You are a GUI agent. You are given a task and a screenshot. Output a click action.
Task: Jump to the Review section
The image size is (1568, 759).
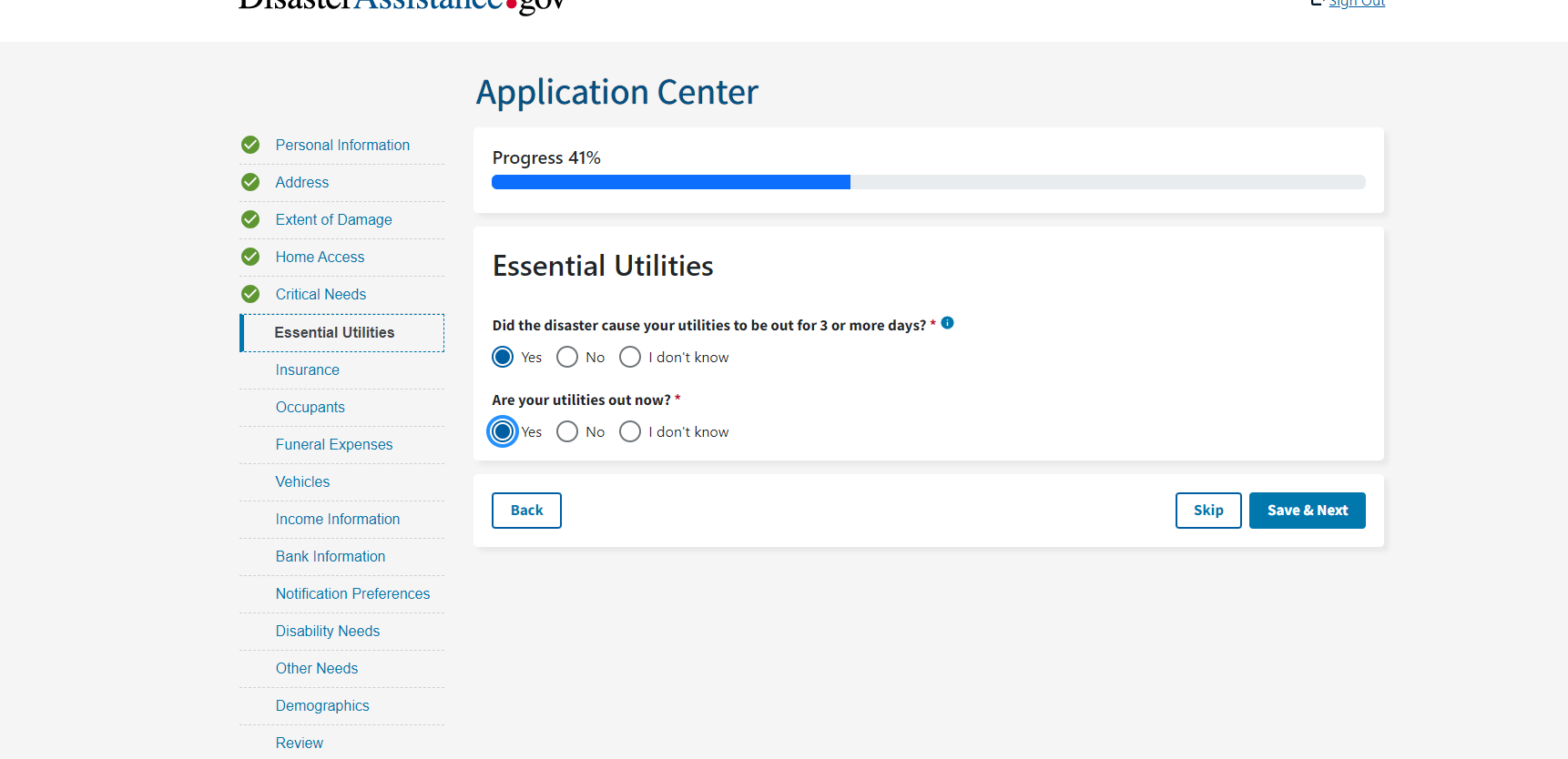pyautogui.click(x=300, y=743)
